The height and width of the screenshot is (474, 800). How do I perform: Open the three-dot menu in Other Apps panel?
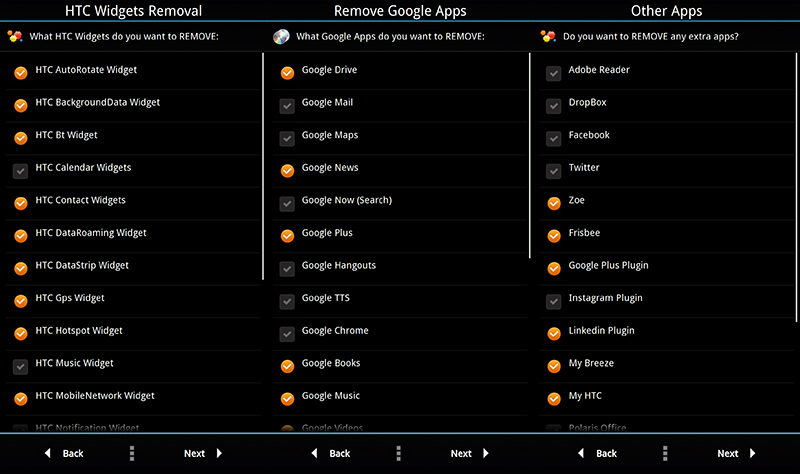(x=665, y=453)
